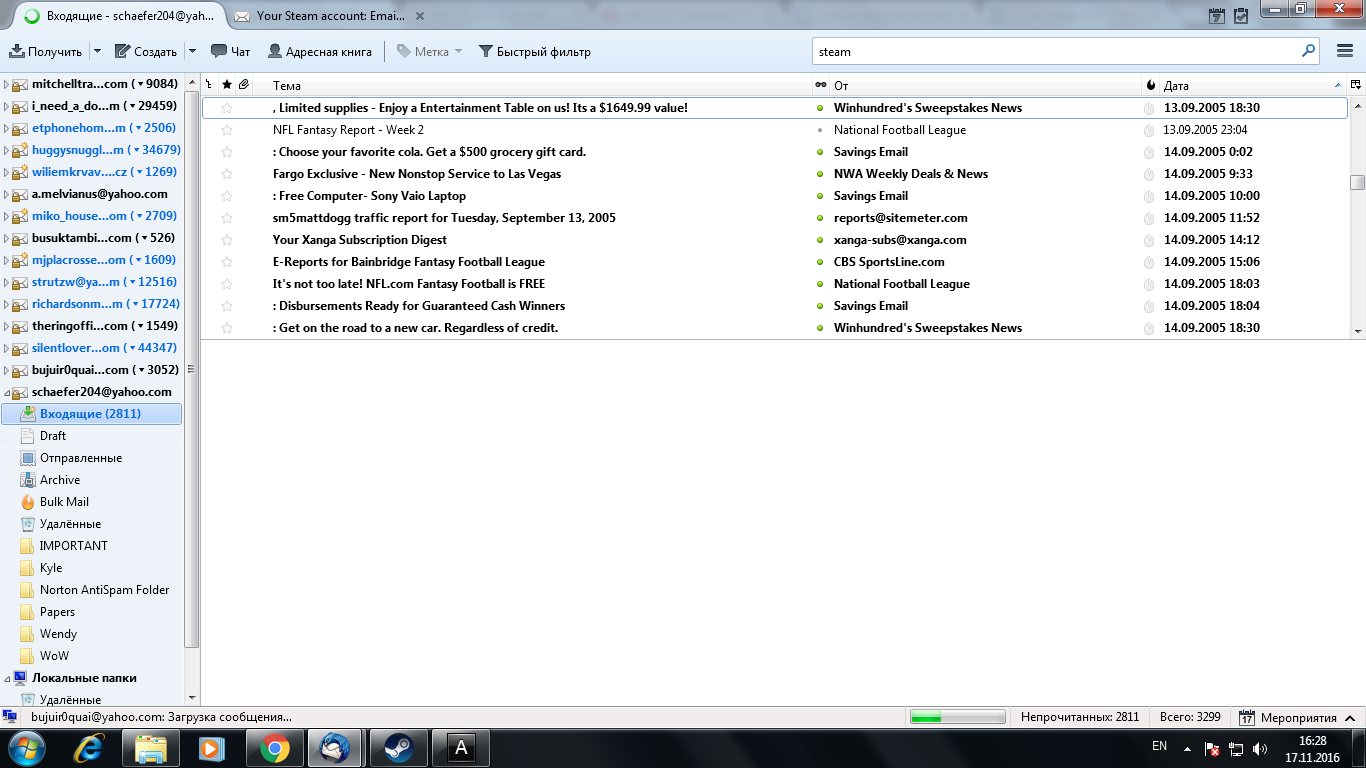Open the column picker in the message list header
Image resolution: width=1366 pixels, height=768 pixels.
tap(1356, 85)
